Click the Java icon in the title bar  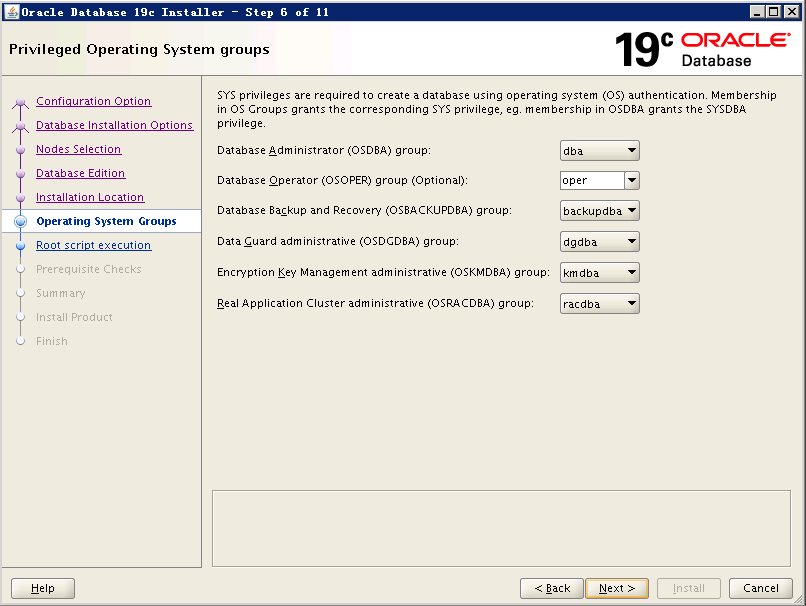pyautogui.click(x=11, y=12)
